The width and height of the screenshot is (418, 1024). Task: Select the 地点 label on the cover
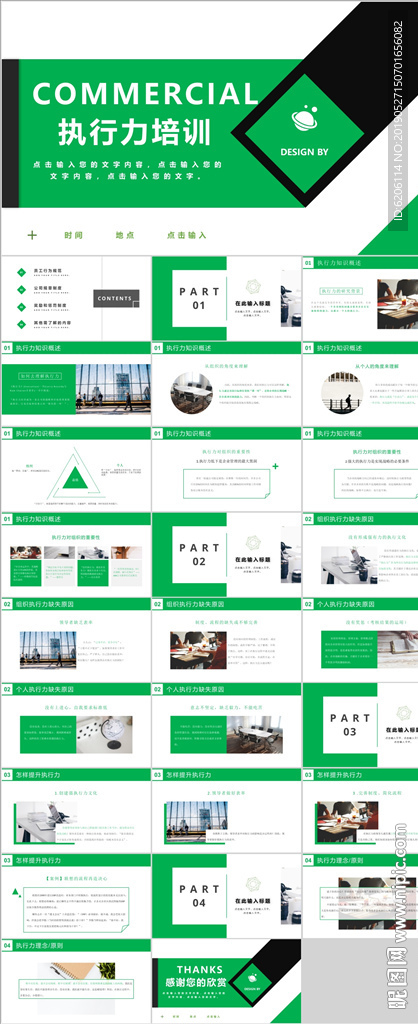click(x=125, y=235)
